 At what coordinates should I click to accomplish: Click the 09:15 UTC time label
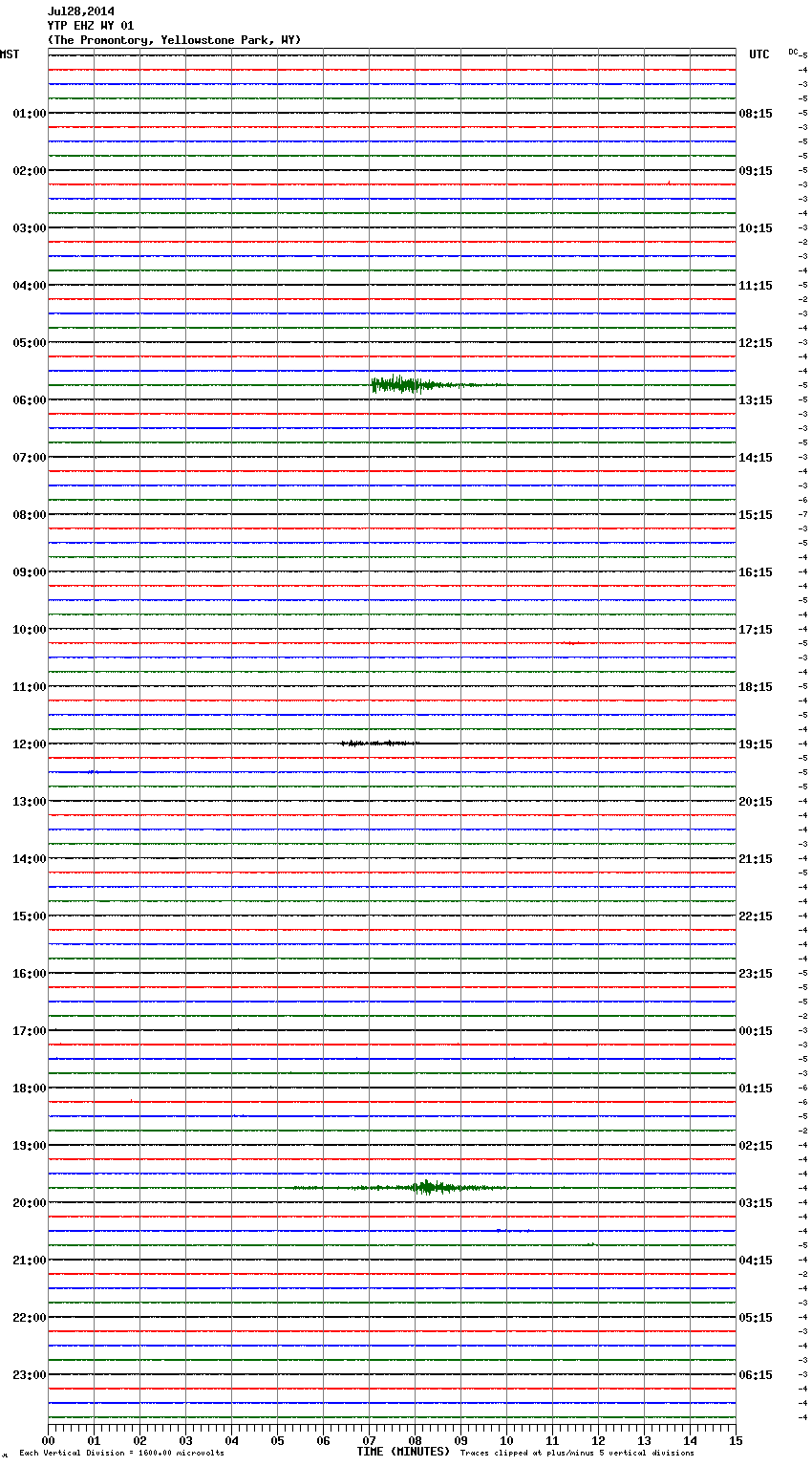756,171
